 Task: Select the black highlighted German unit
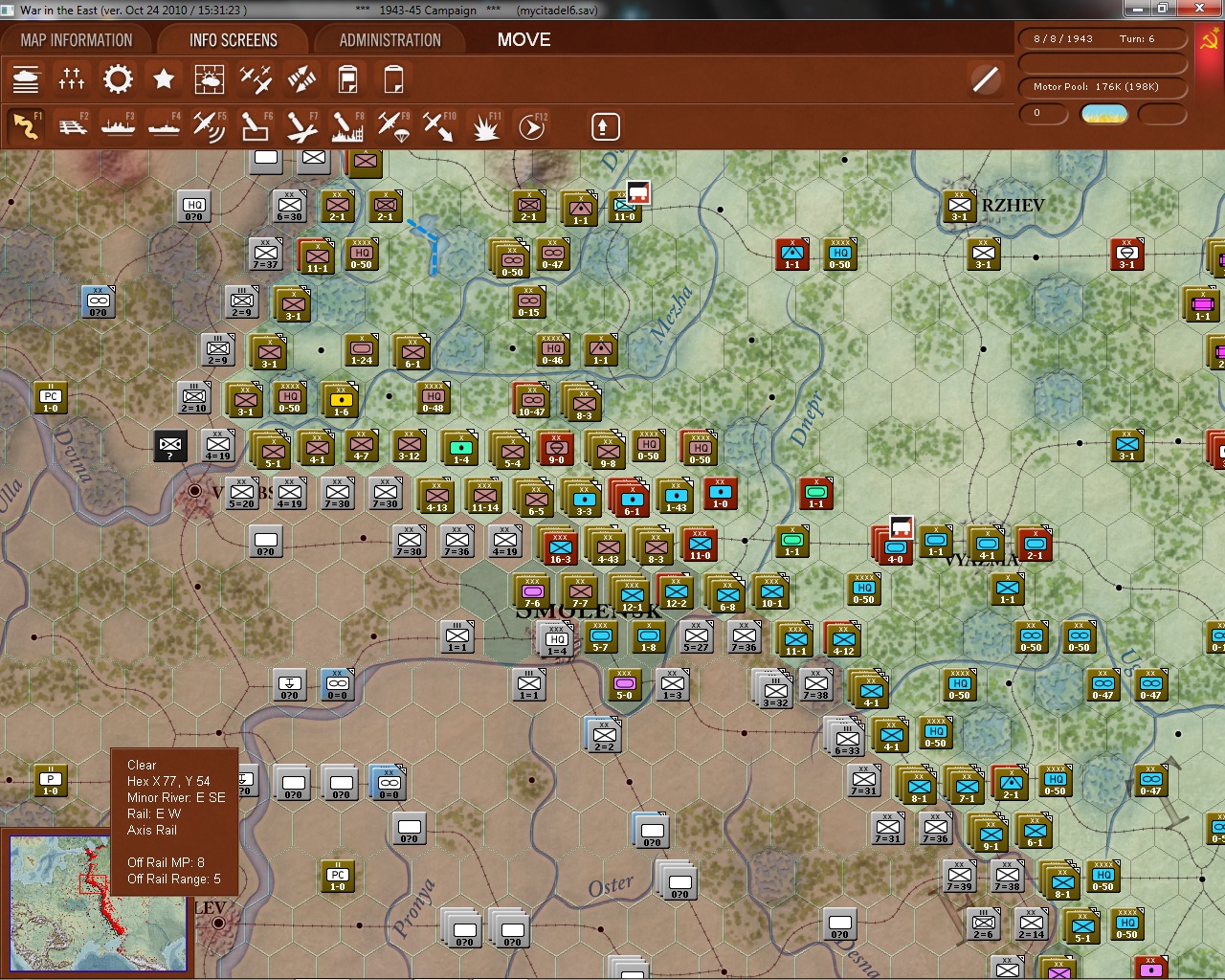[x=170, y=446]
